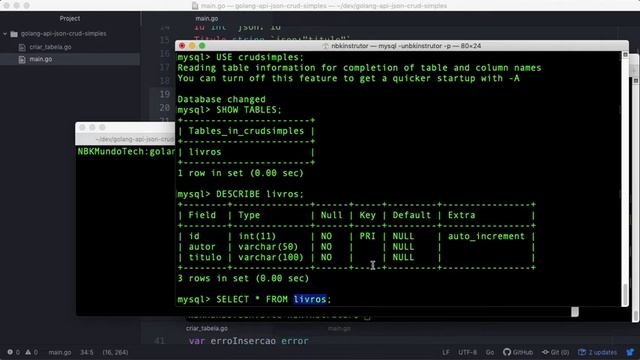This screenshot has height=360, width=640.
Task: Click 'int(11)' type of id row
Action: click(257, 236)
